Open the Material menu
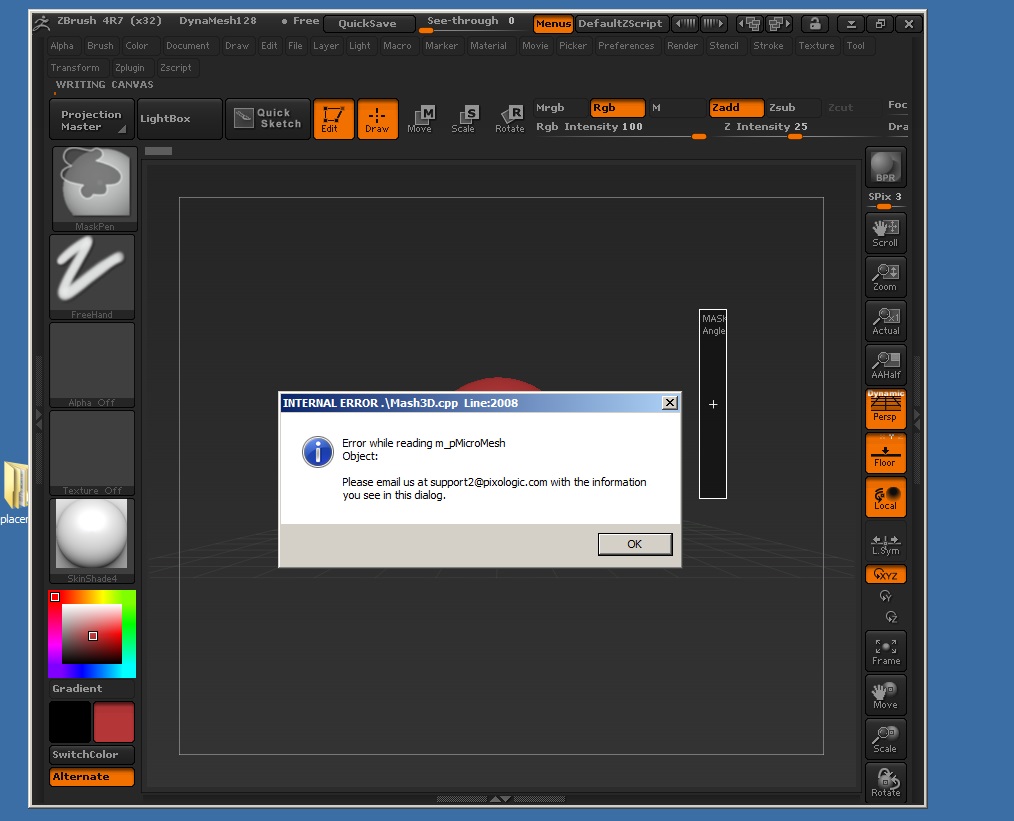This screenshot has width=1014, height=821. coord(488,46)
